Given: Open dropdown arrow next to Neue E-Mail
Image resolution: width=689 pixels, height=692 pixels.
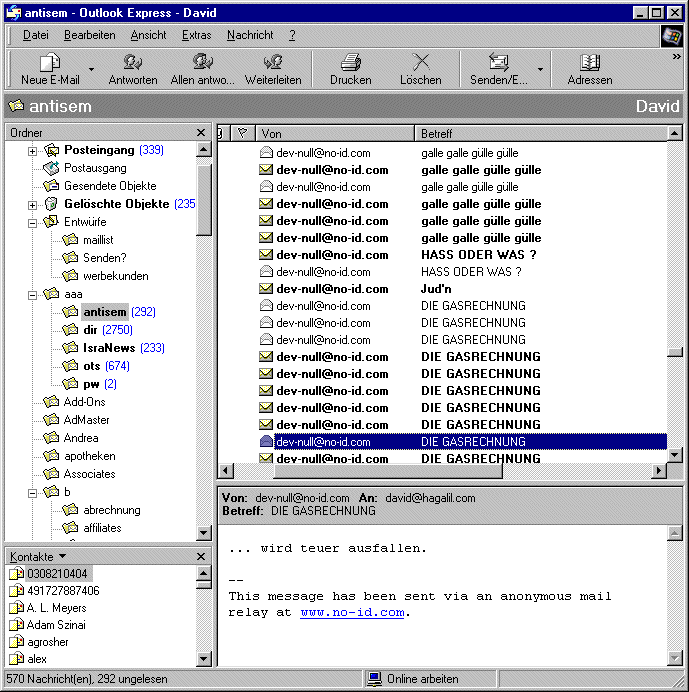Looking at the screenshot, I should (x=91, y=69).
